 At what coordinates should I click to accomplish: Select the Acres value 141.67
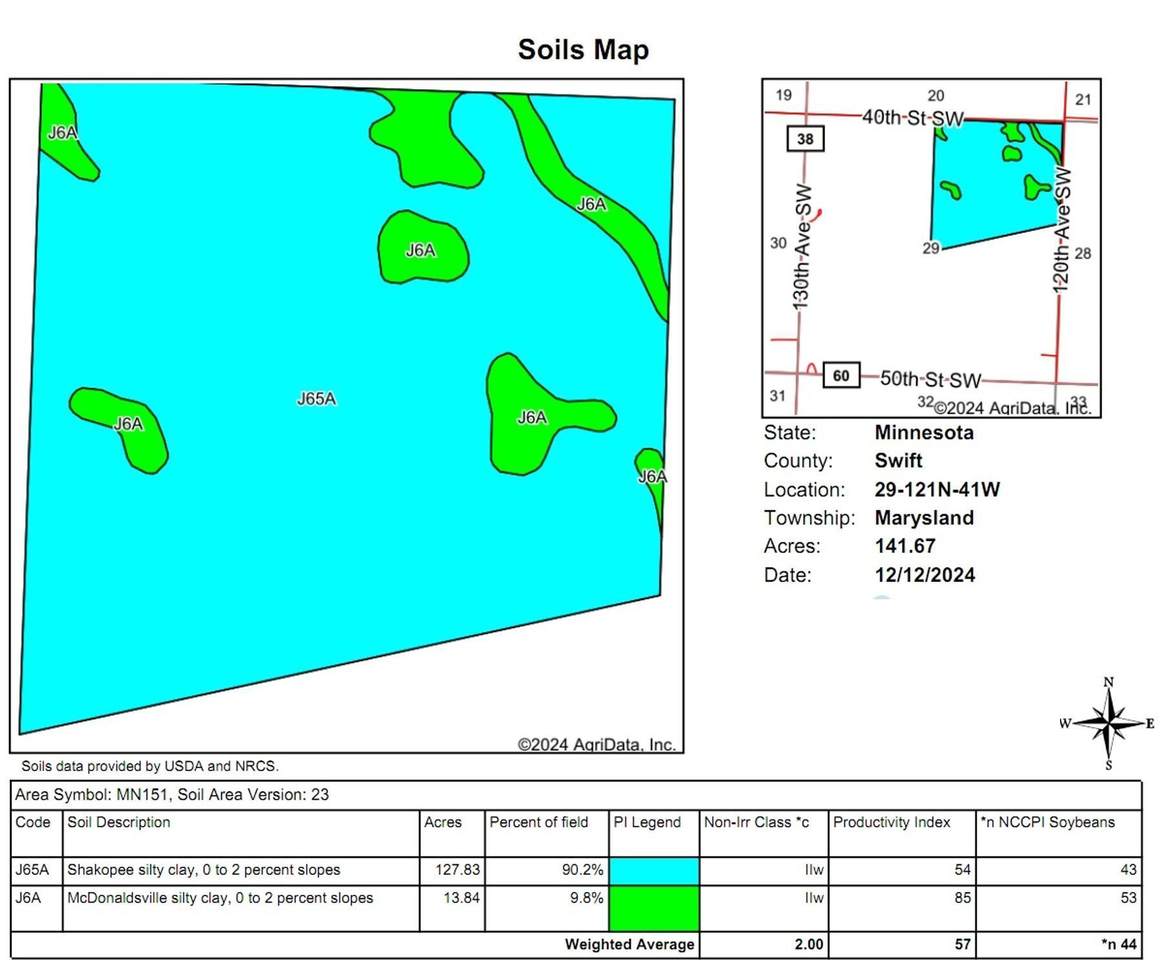pos(903,546)
